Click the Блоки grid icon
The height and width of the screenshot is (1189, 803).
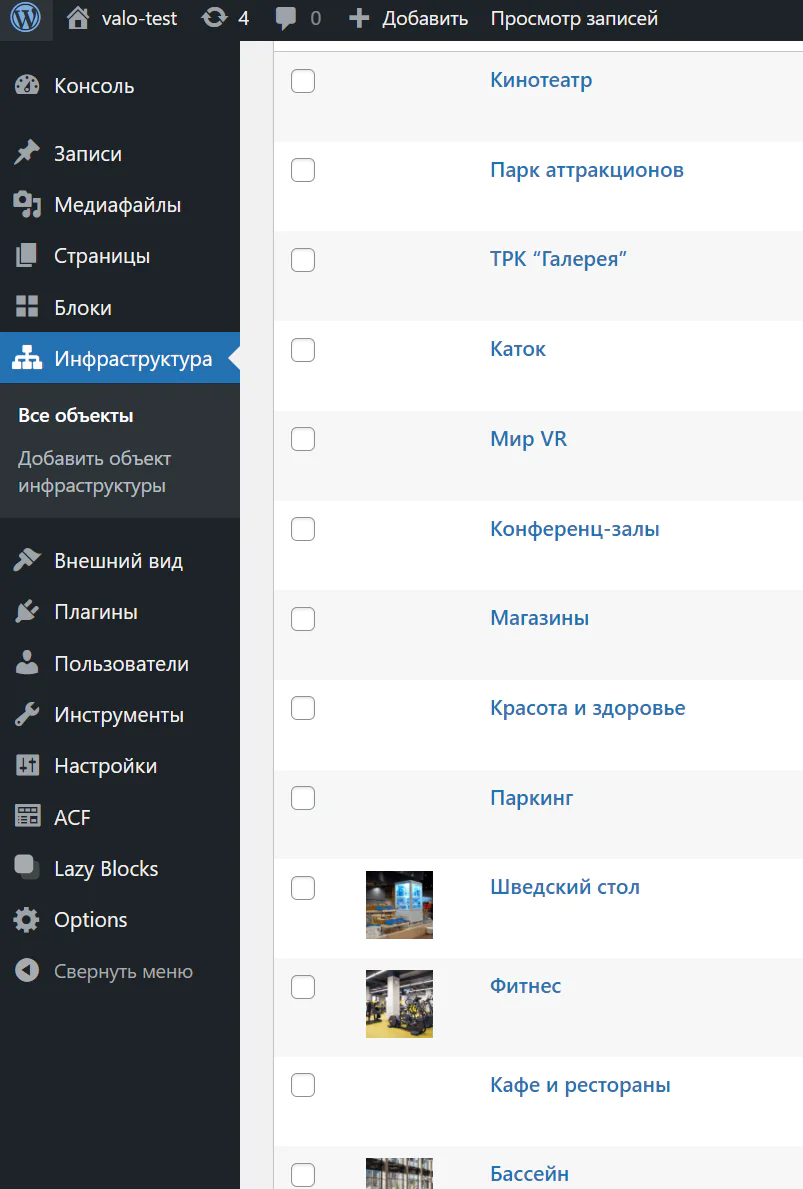coord(27,307)
